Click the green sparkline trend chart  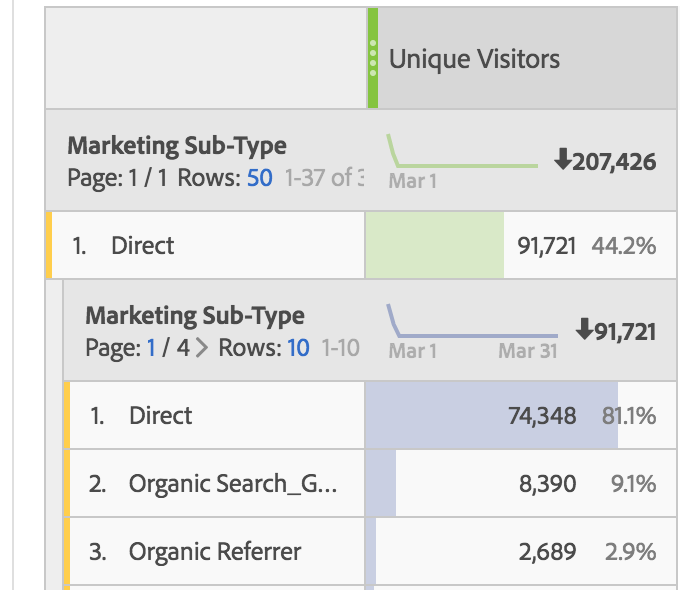(462, 151)
